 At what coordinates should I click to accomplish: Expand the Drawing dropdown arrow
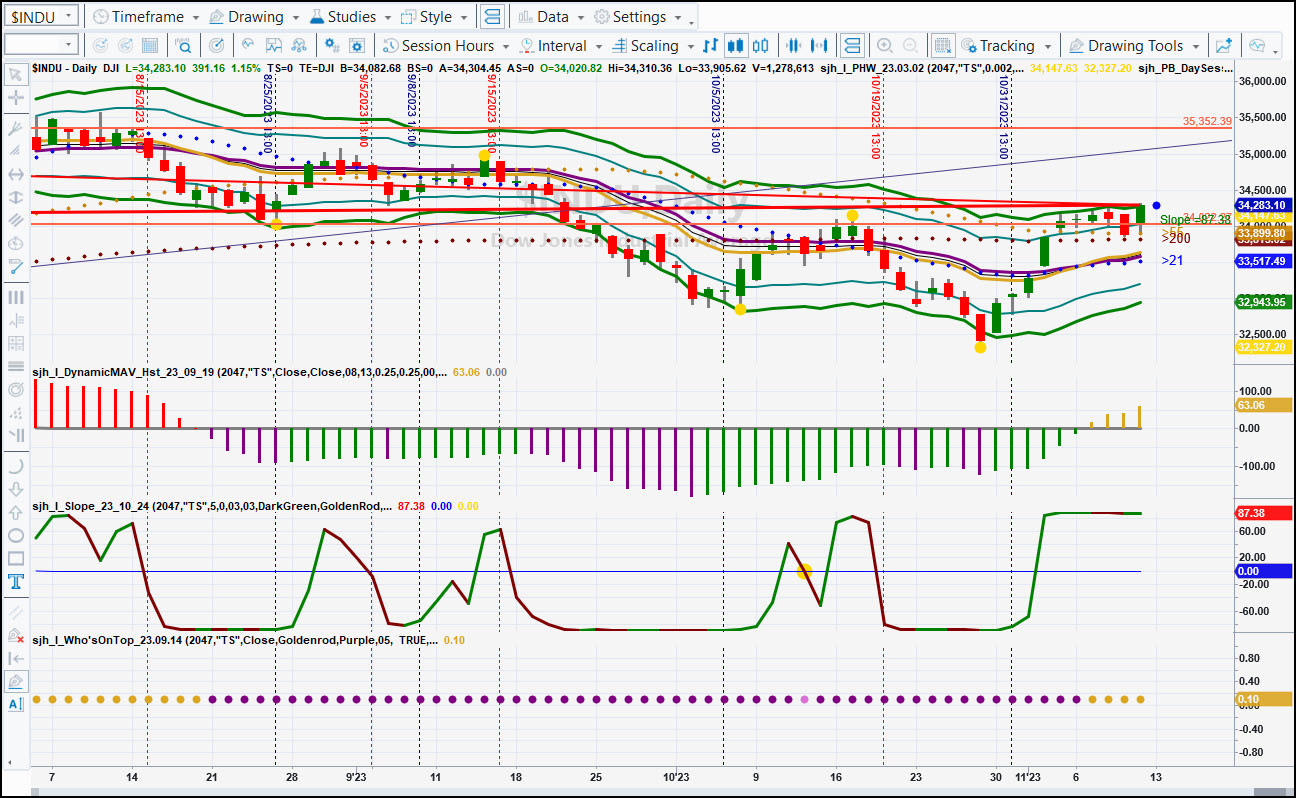click(x=294, y=17)
